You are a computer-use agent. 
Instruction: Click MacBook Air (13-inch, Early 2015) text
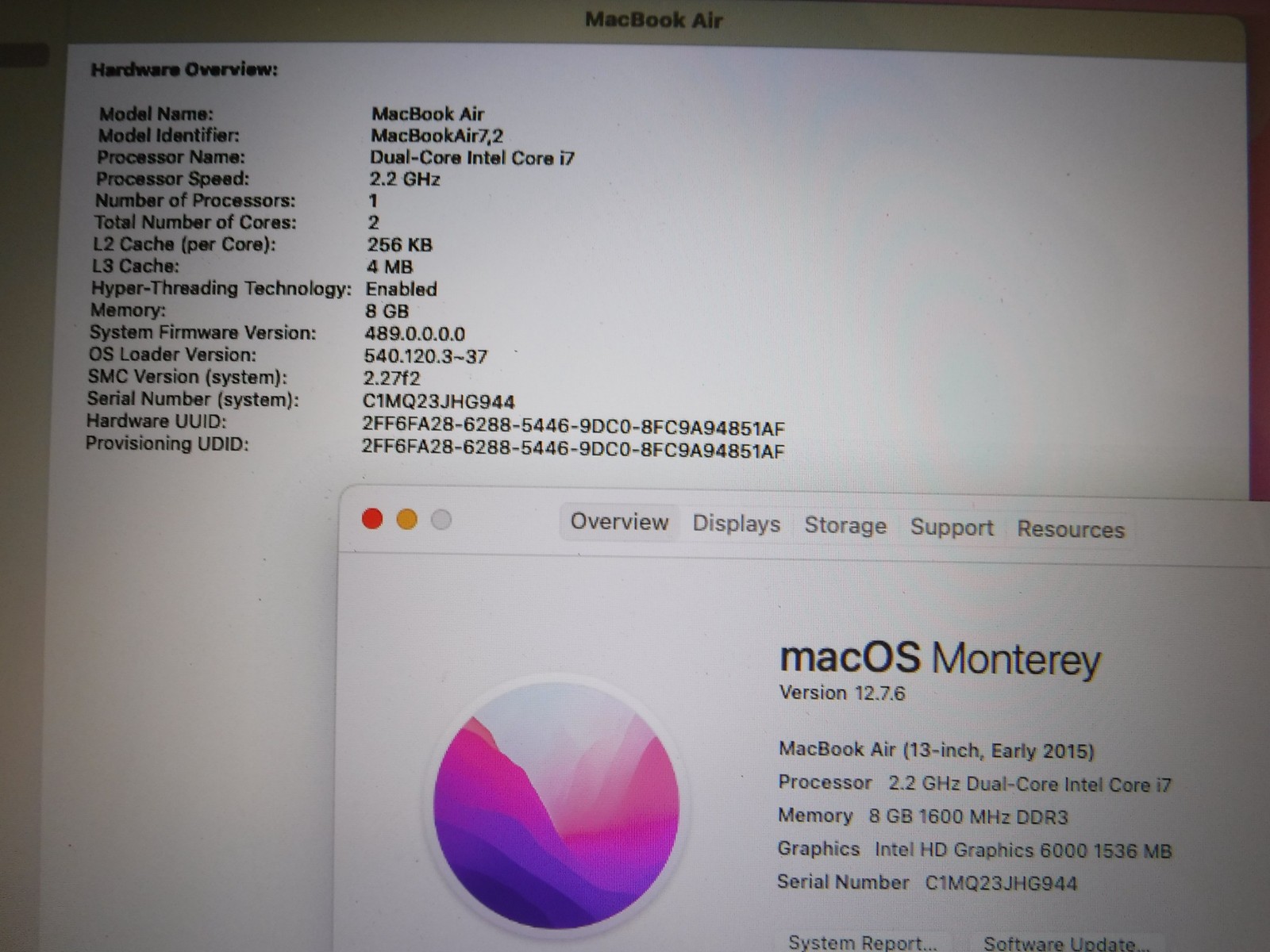[x=937, y=750]
